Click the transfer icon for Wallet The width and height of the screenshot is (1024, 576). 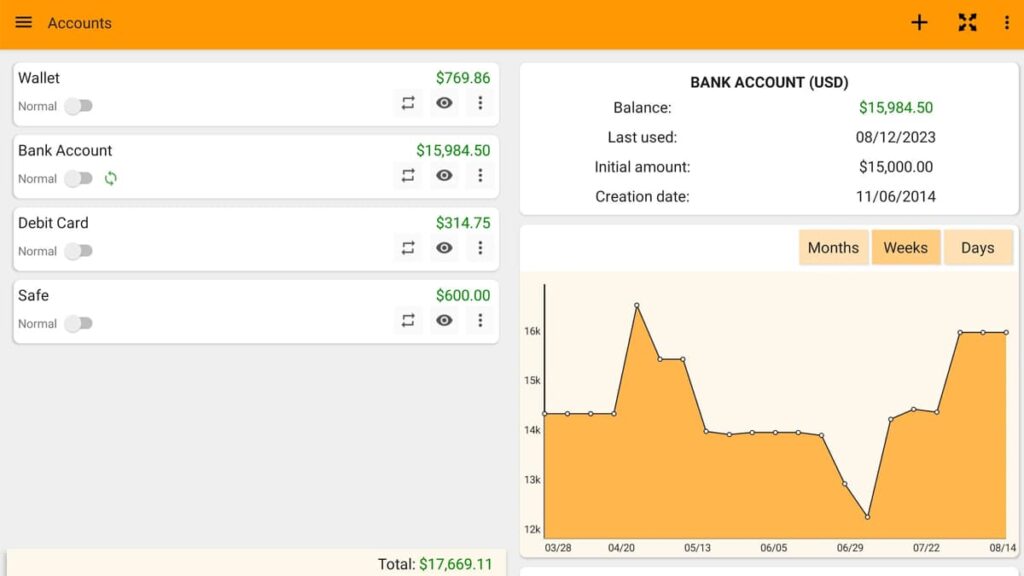click(x=408, y=103)
